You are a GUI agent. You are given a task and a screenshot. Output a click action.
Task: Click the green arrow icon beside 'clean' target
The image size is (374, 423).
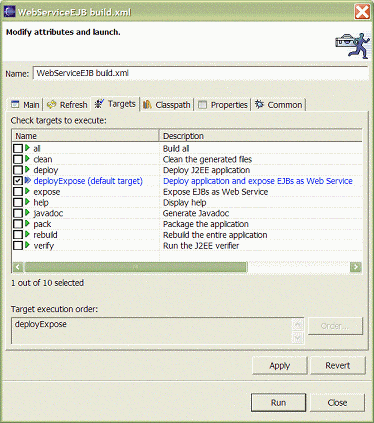27,159
